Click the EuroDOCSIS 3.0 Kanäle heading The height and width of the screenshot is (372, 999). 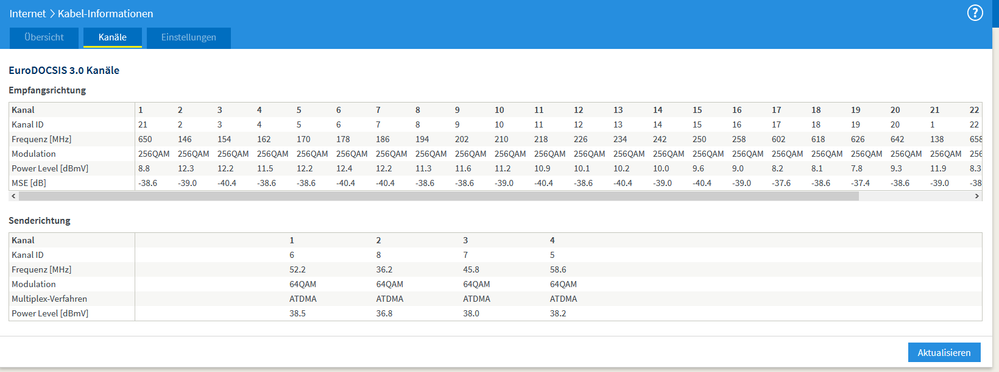tap(64, 71)
